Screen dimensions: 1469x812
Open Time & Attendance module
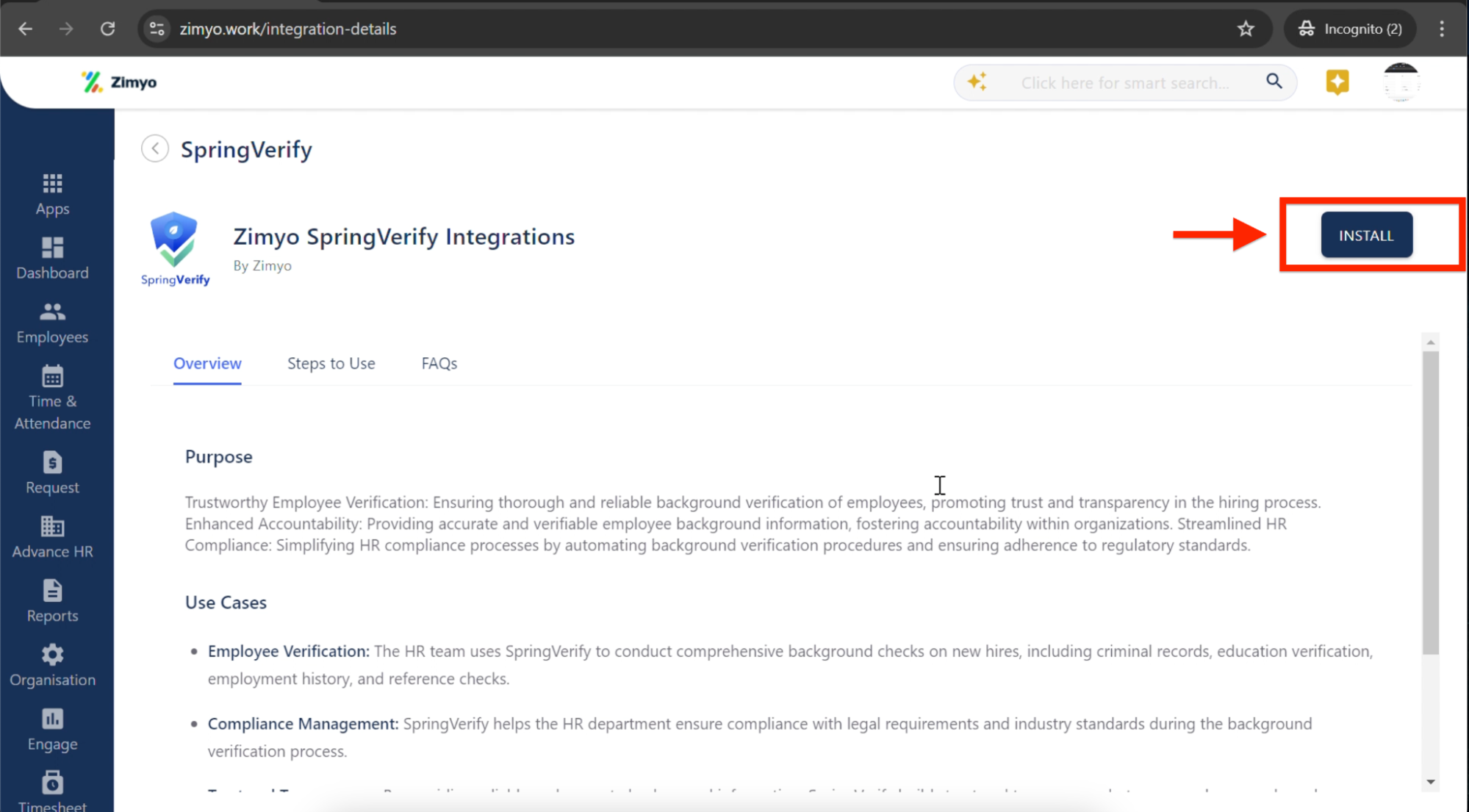52,398
